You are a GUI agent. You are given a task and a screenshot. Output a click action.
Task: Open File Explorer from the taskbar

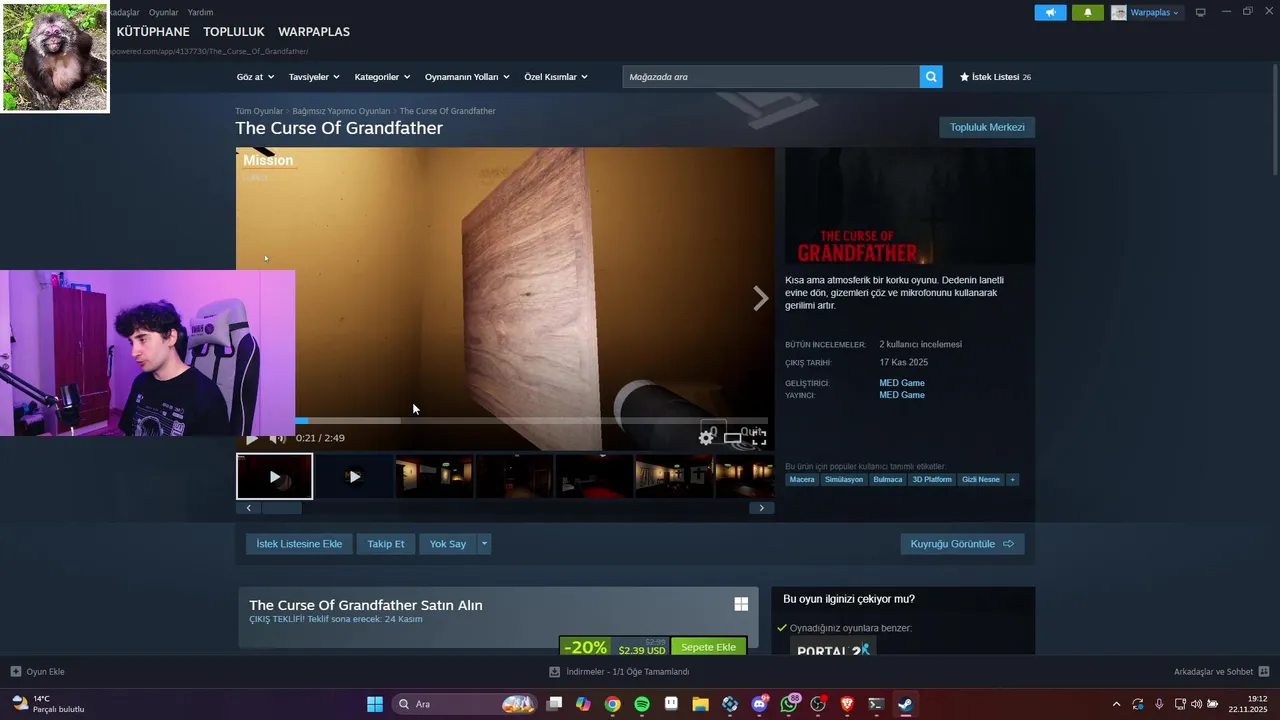point(701,704)
